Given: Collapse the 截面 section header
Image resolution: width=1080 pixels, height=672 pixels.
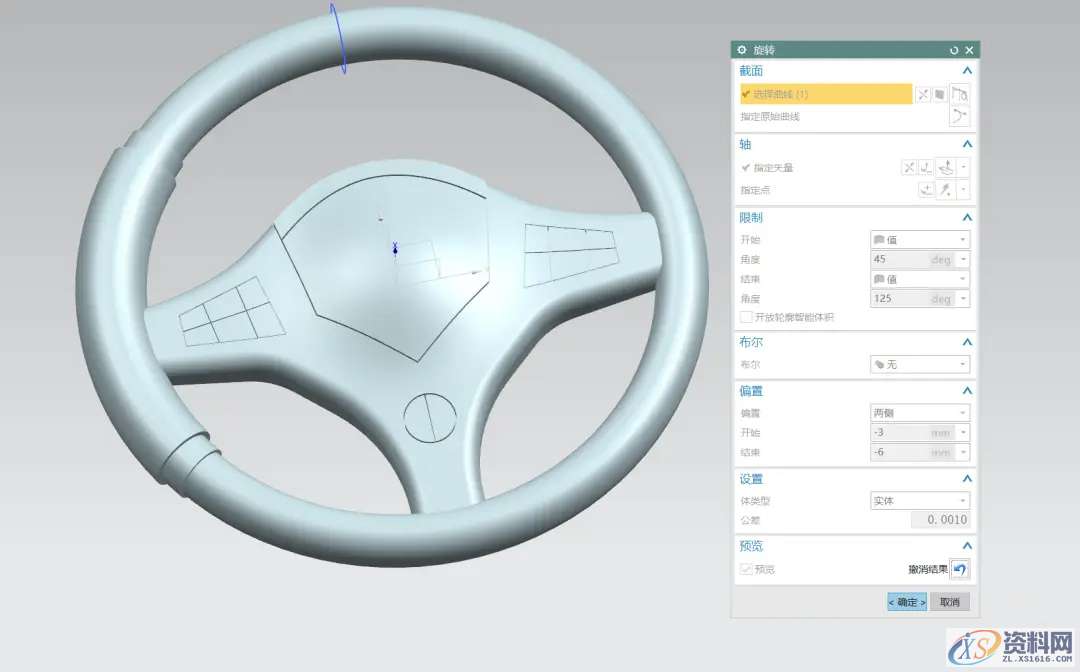Looking at the screenshot, I should point(967,71).
